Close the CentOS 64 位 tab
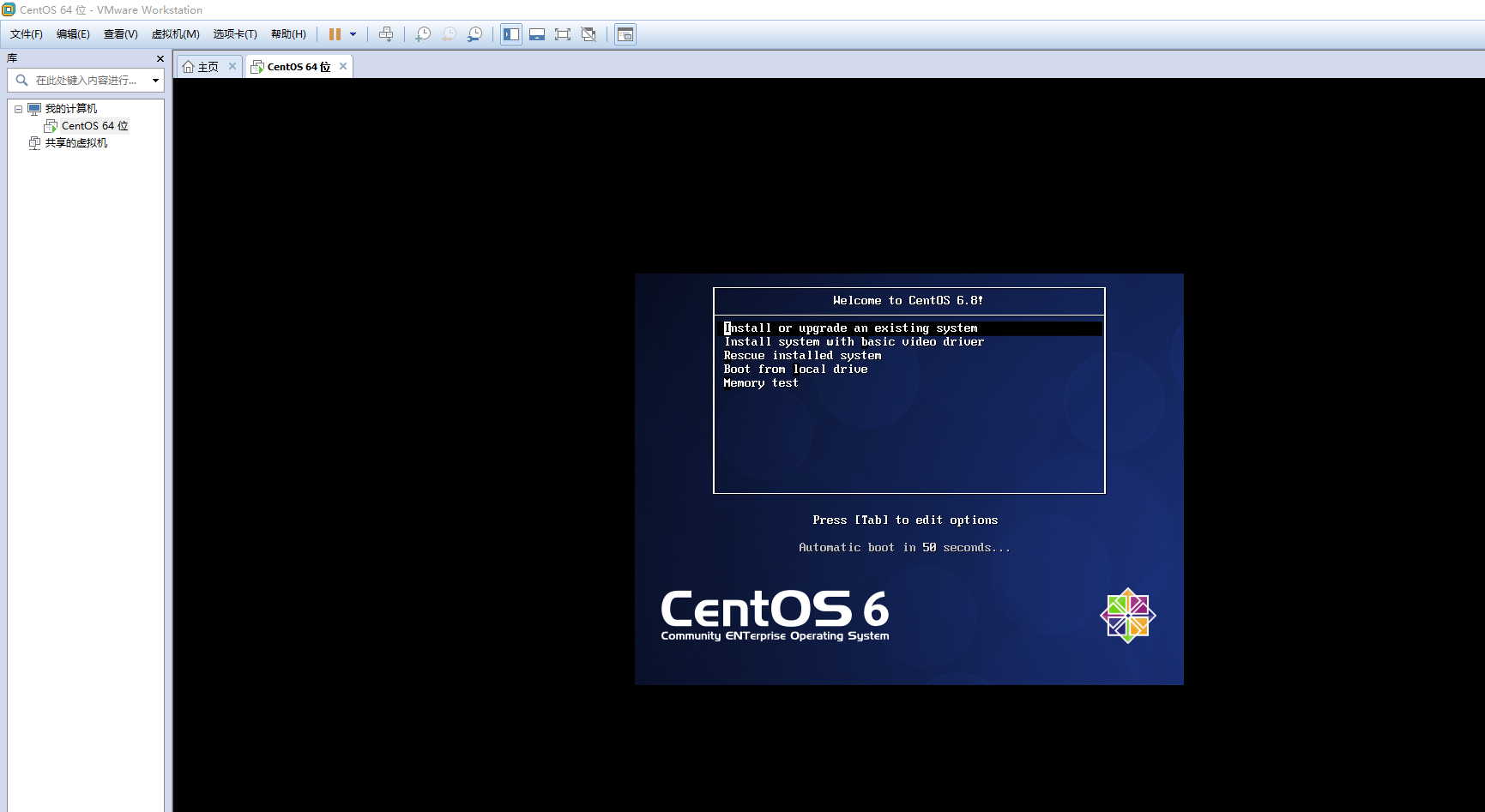 343,66
